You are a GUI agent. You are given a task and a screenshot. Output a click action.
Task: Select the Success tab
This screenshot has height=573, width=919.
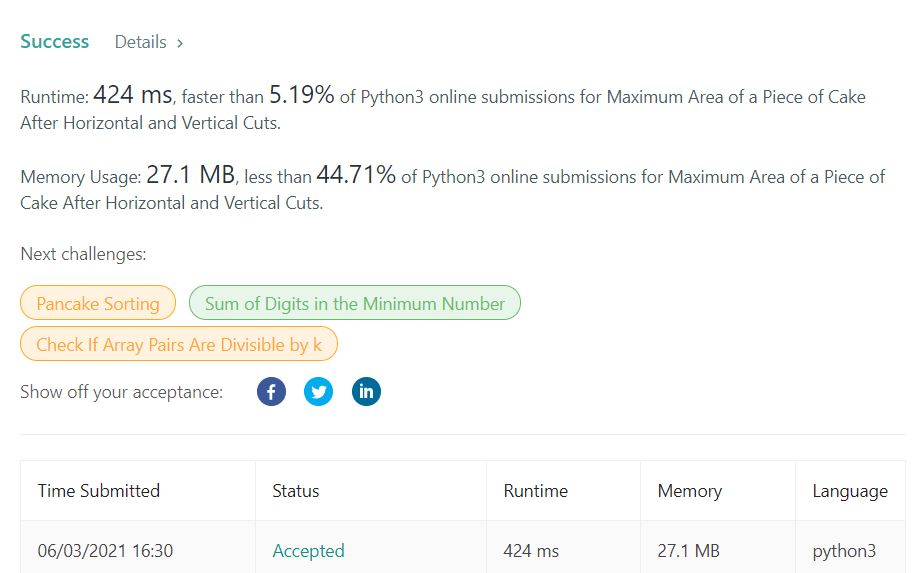pyautogui.click(x=55, y=42)
